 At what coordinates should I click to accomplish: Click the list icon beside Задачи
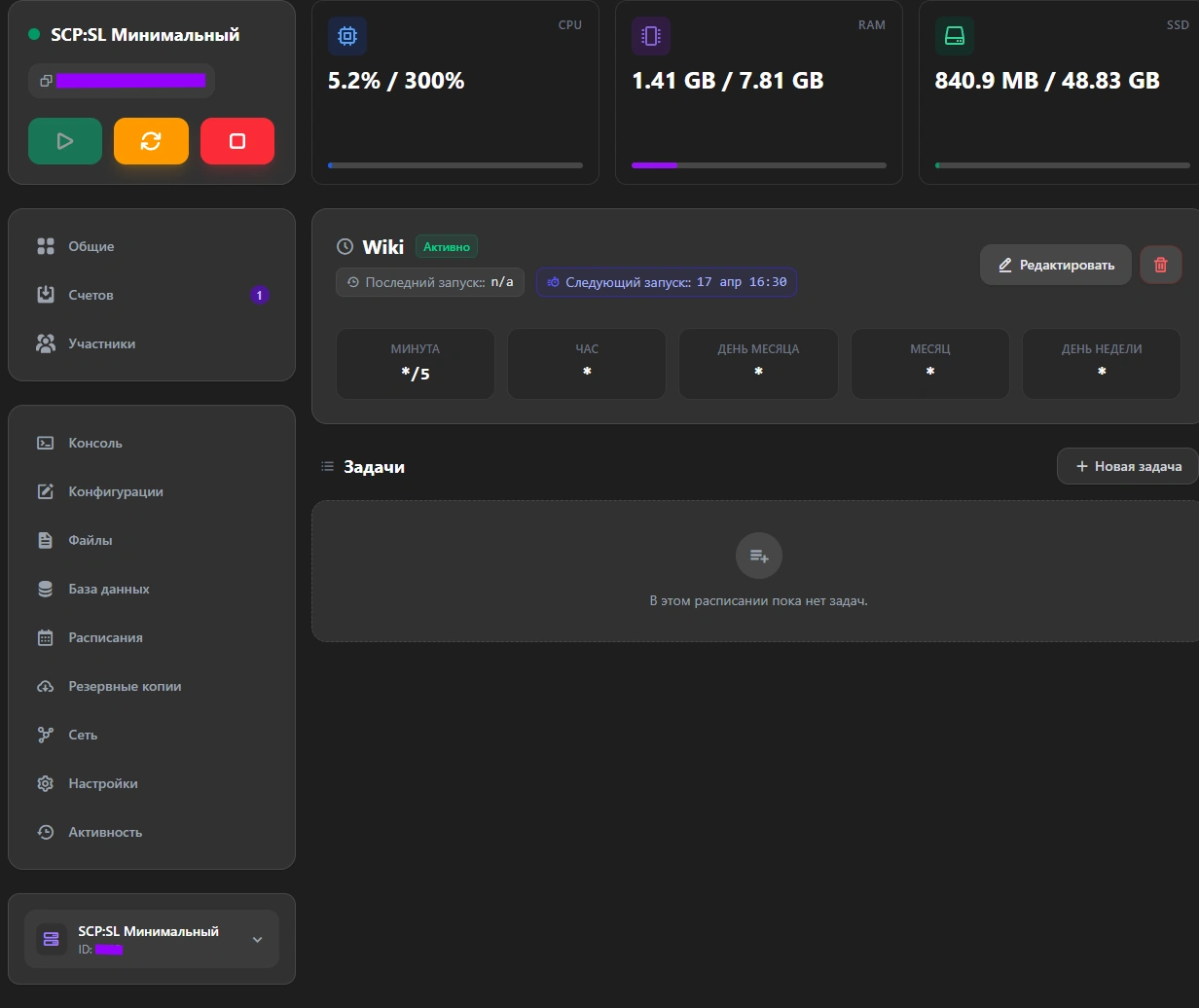click(328, 467)
